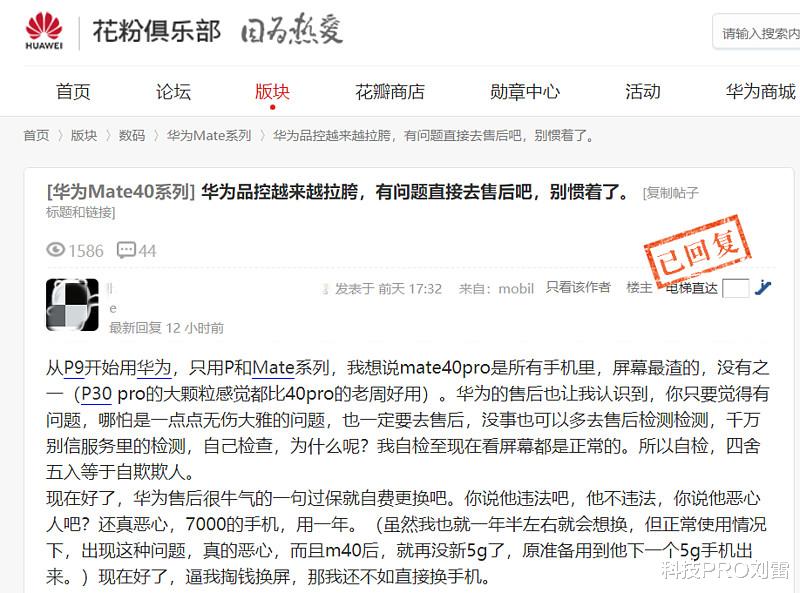Click the blue jump arrow beside 电梯直达
Image resolution: width=800 pixels, height=593 pixels.
pos(762,286)
